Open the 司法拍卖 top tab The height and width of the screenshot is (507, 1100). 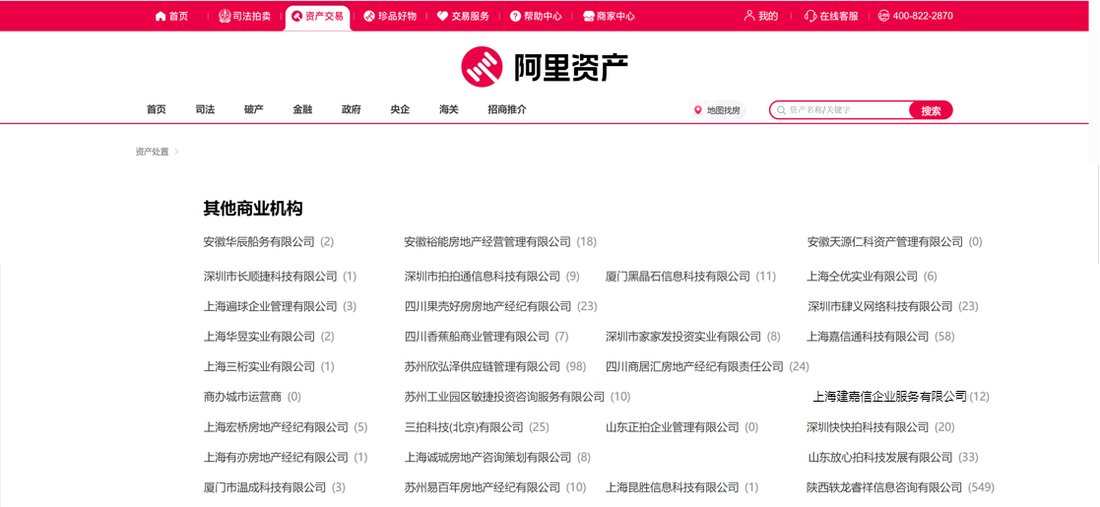click(x=244, y=16)
